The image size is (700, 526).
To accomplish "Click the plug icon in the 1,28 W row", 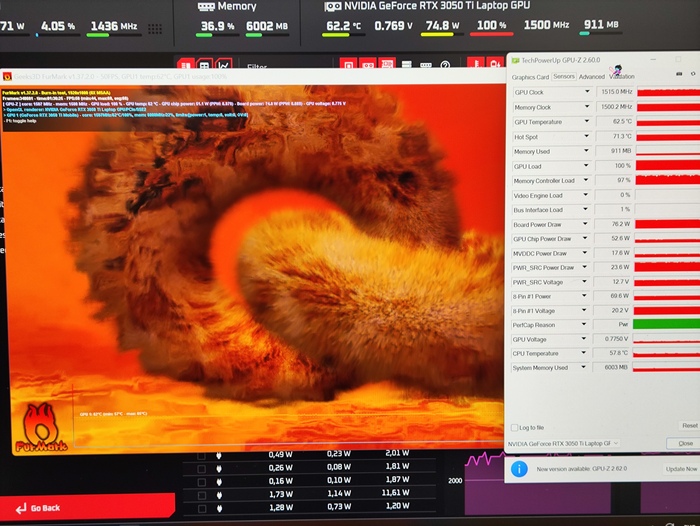I will 219,508.
